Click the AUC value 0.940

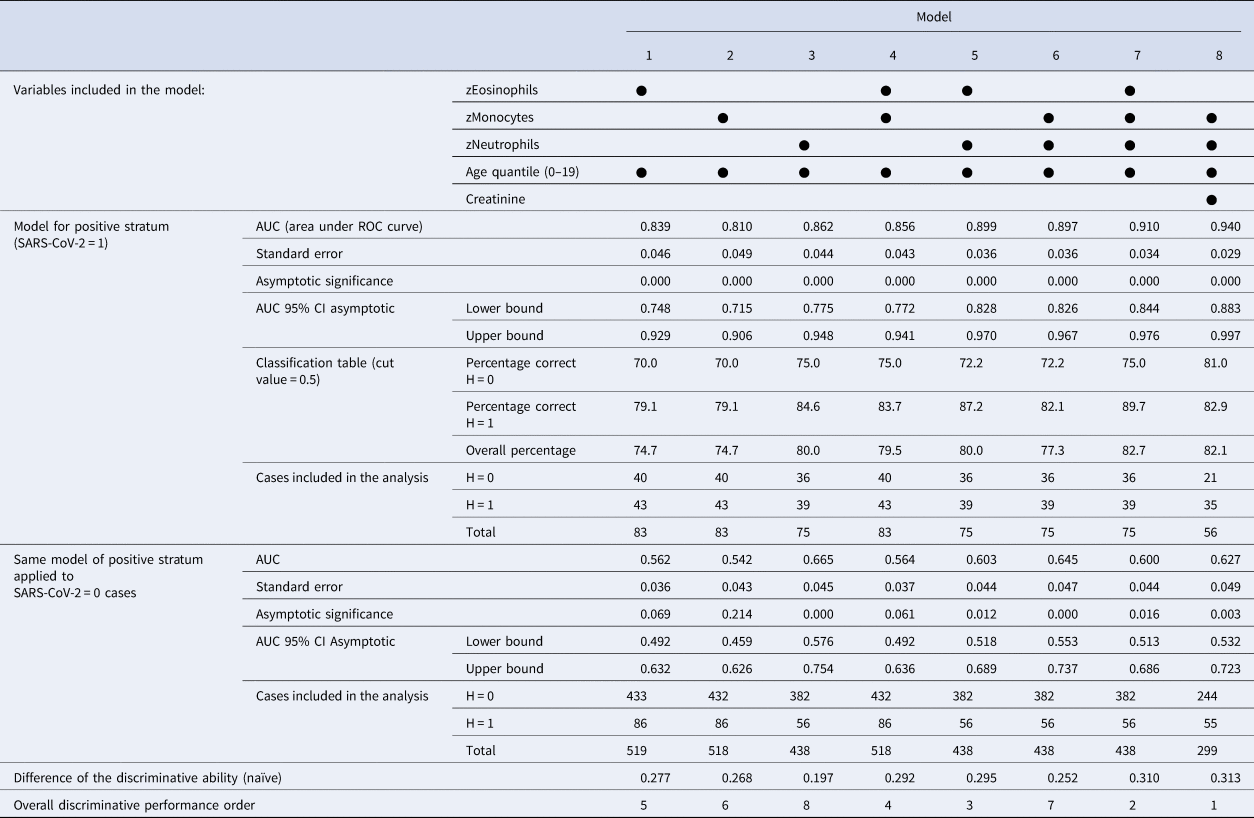[1224, 227]
